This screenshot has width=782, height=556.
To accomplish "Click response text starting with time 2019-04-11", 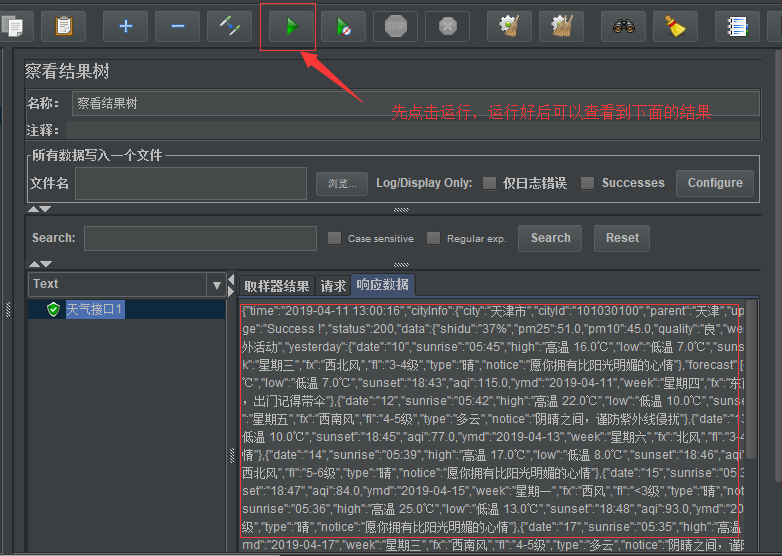I will tap(493, 311).
